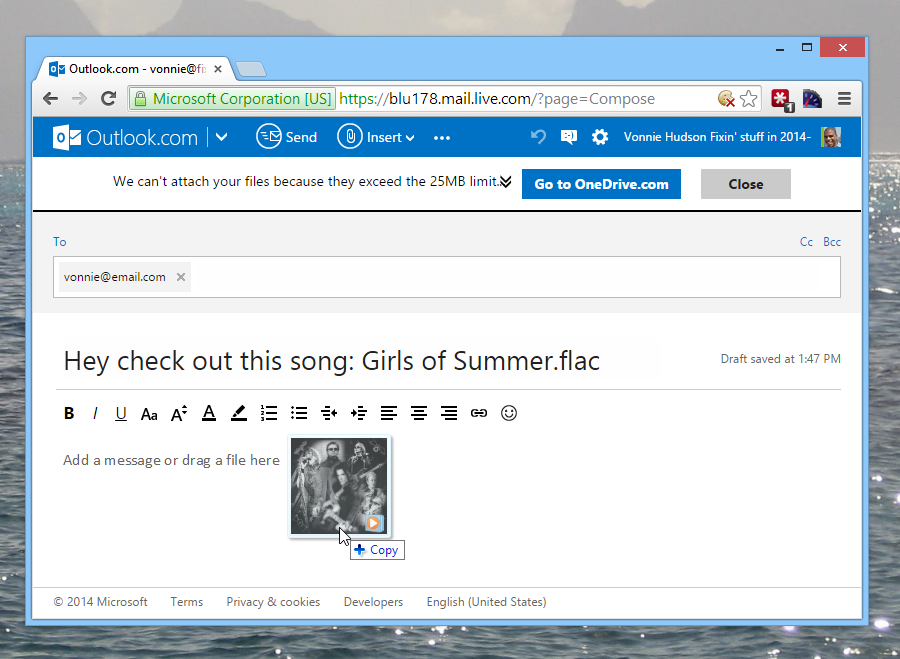
Task: Click the Outlook.com logo
Action: (125, 137)
